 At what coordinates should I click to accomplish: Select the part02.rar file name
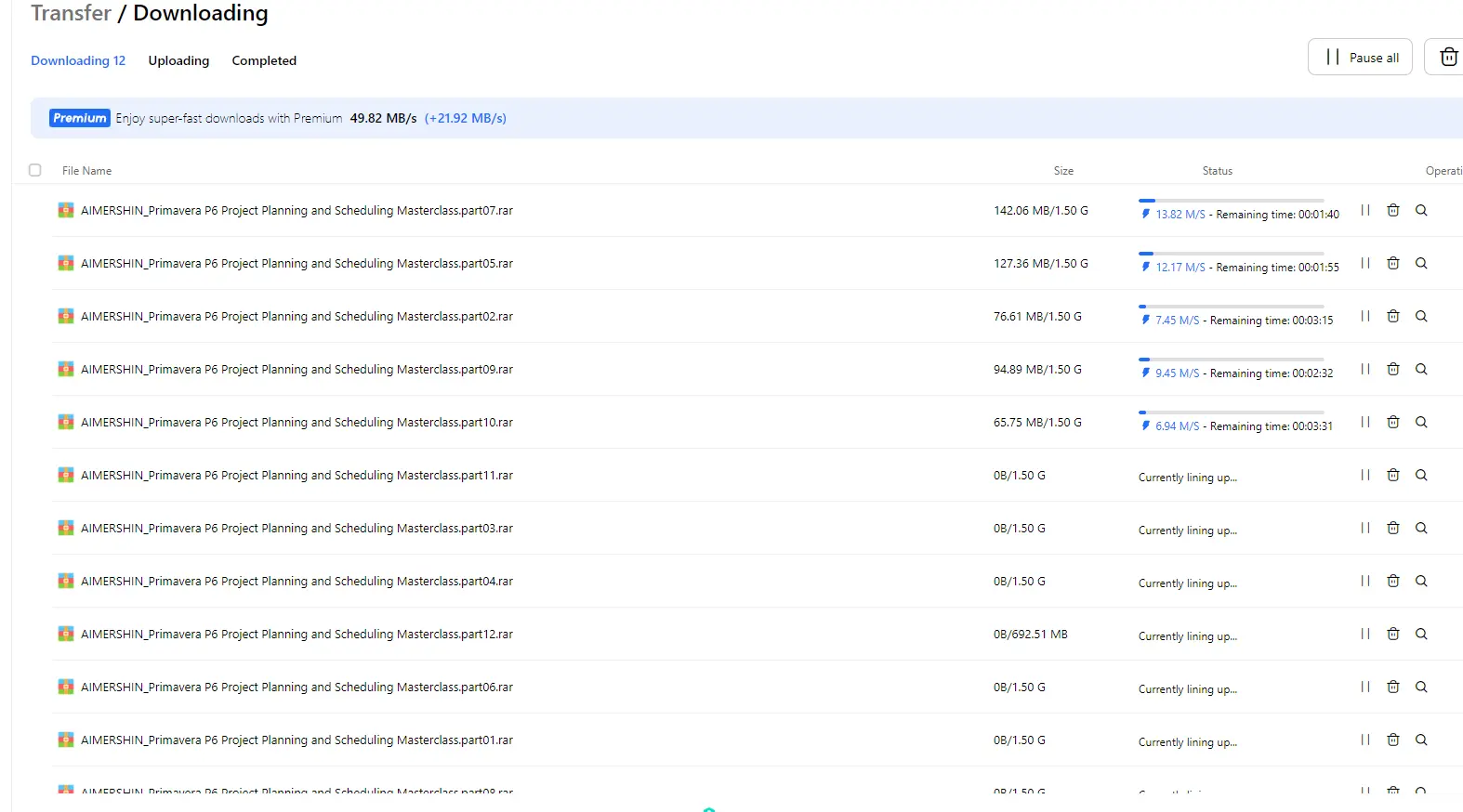coord(297,317)
